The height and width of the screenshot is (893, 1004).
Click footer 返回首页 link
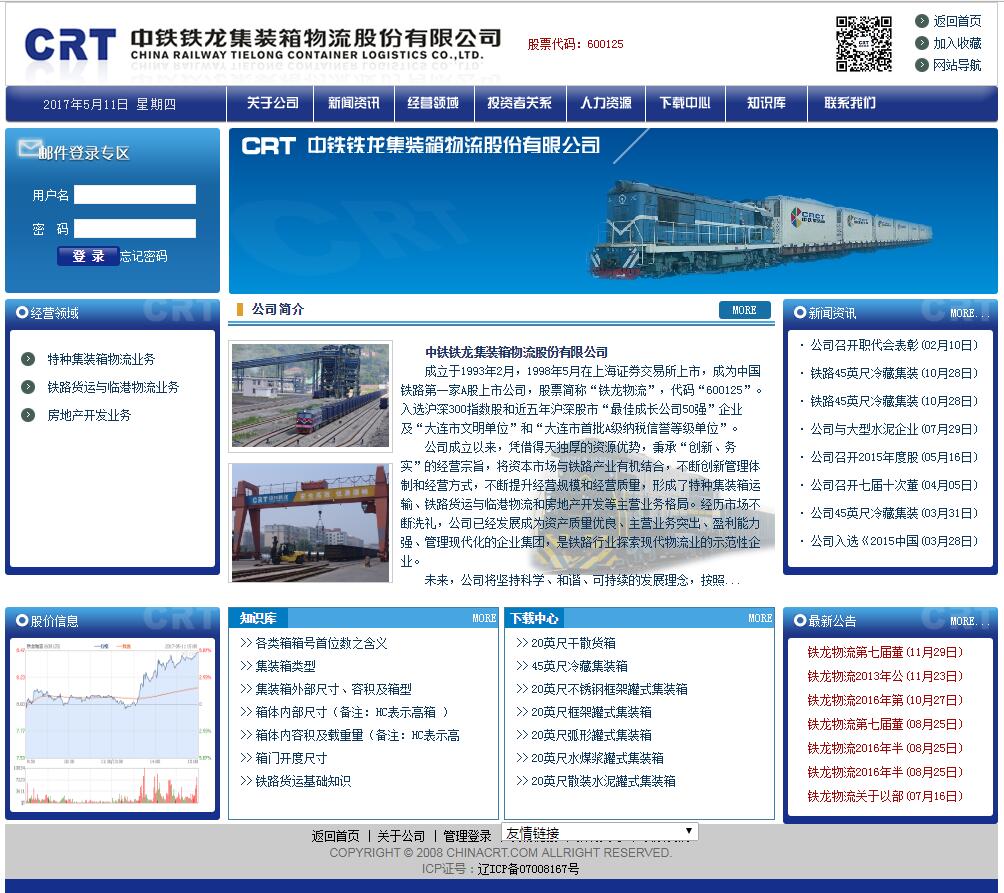click(x=336, y=836)
